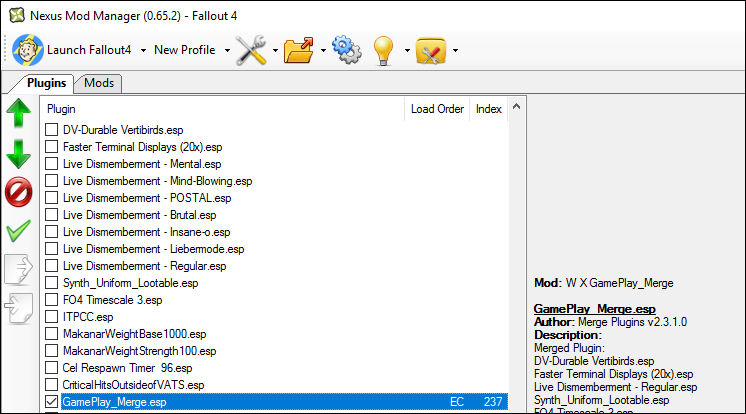746x414 pixels.
Task: Disable all plugins with red prohibition icon
Action: point(19,192)
